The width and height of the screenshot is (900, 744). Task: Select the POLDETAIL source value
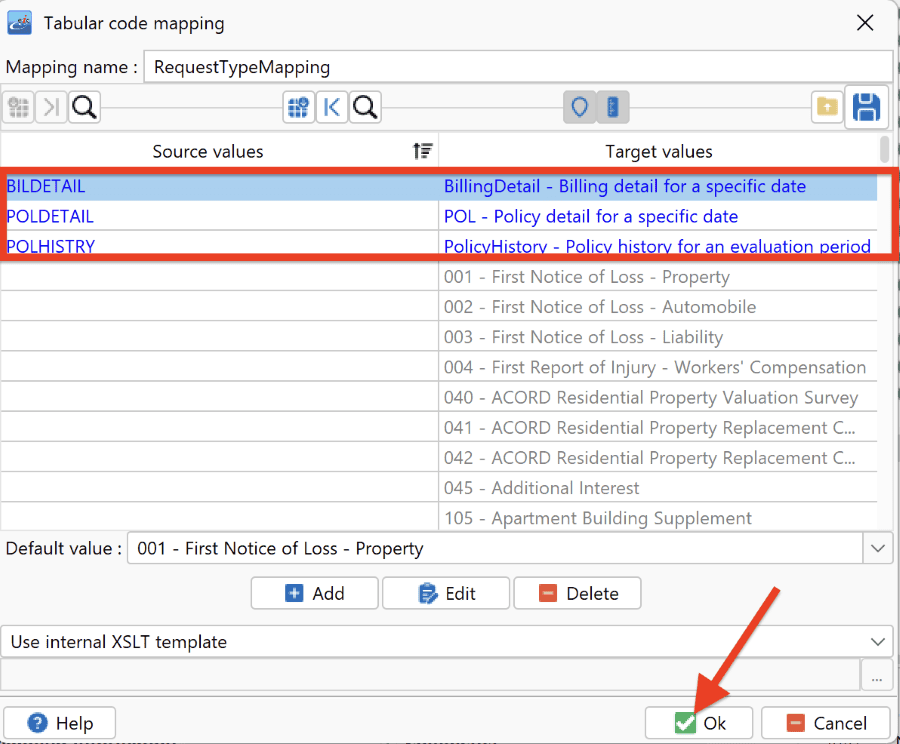[x=50, y=216]
